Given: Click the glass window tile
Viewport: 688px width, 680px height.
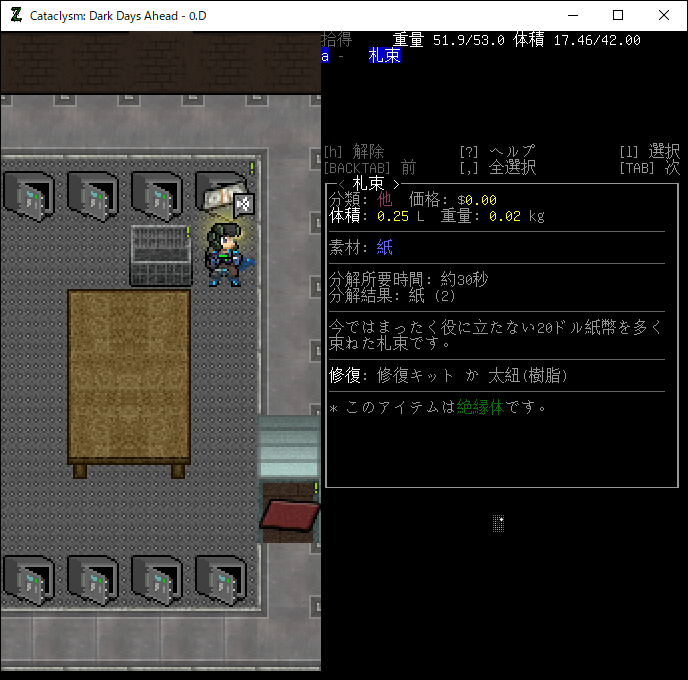Looking at the screenshot, I should 289,447.
